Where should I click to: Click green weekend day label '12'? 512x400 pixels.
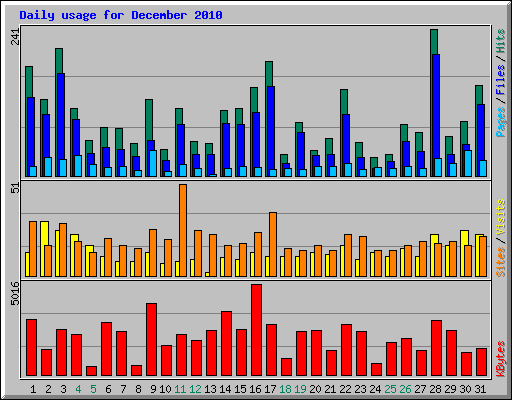[x=195, y=389]
